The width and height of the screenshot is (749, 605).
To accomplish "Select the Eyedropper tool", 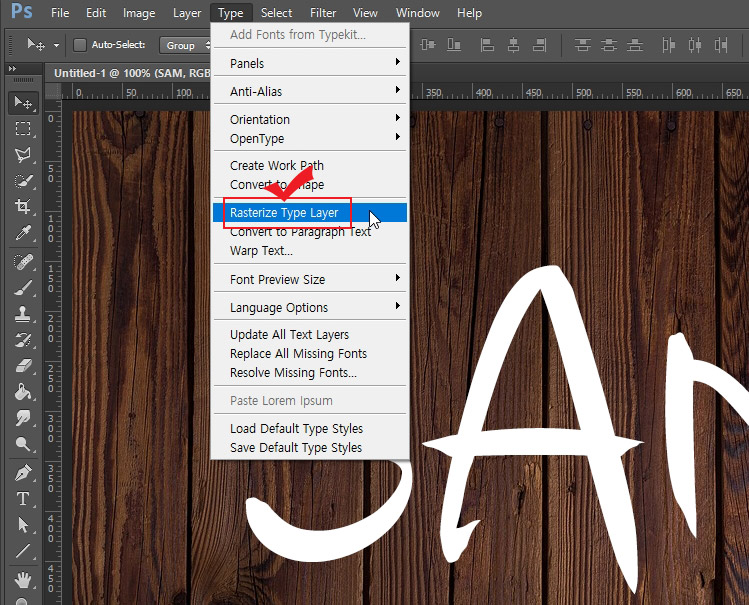I will pyautogui.click(x=23, y=233).
